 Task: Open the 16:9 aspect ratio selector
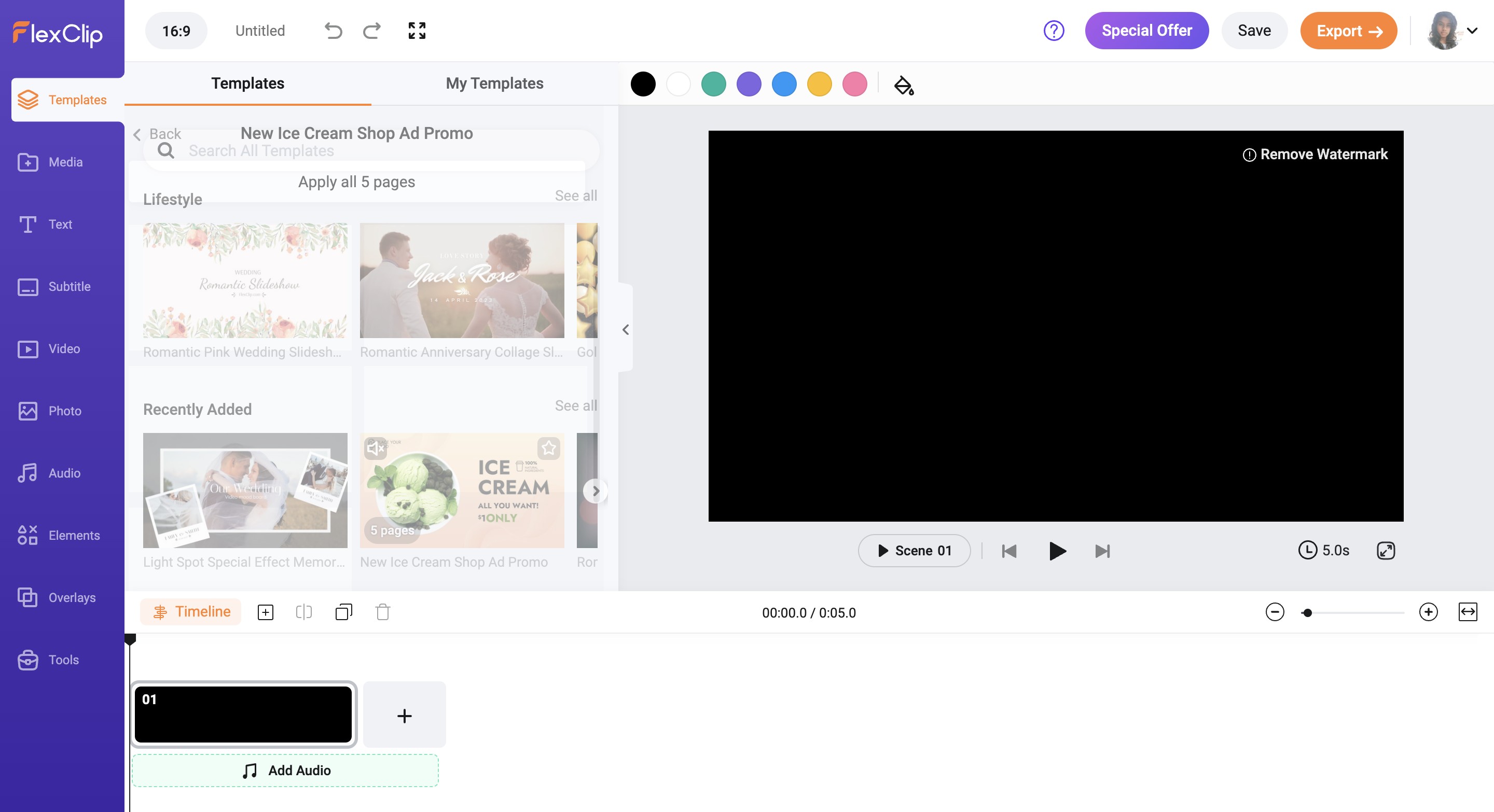[x=176, y=31]
